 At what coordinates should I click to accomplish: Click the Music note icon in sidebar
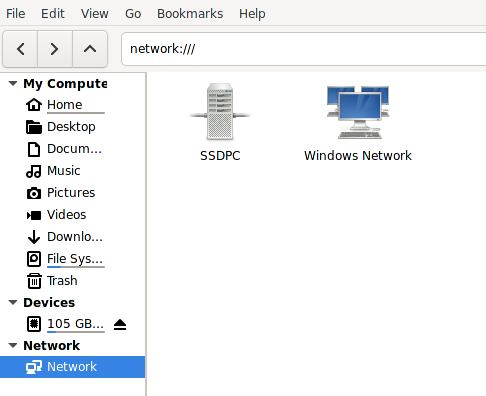(34, 171)
